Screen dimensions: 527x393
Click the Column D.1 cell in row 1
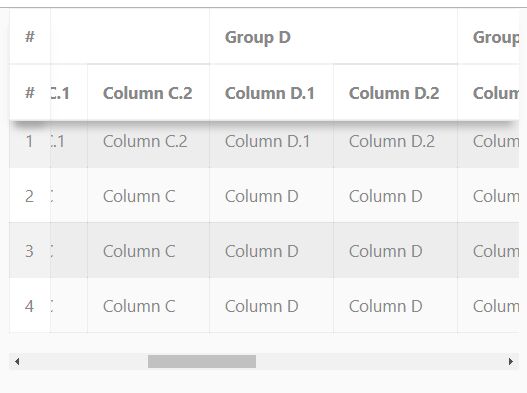(x=272, y=141)
